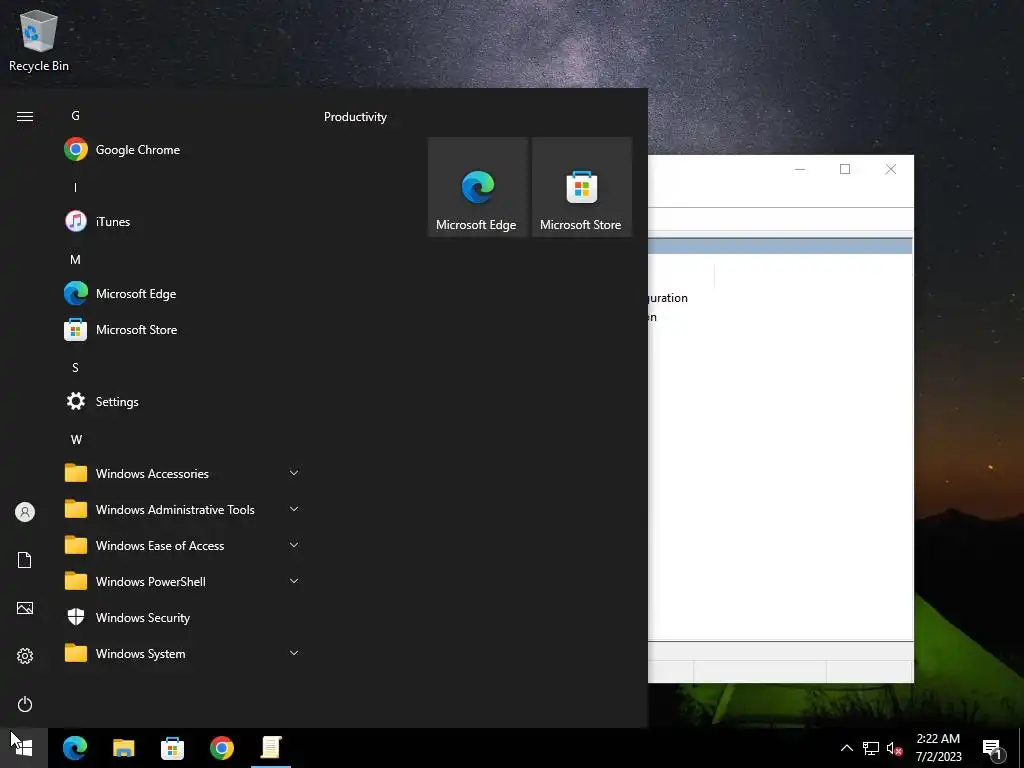The height and width of the screenshot is (768, 1024).
Task: Expand the Windows Administrative Tools chevron
Action: click(294, 509)
